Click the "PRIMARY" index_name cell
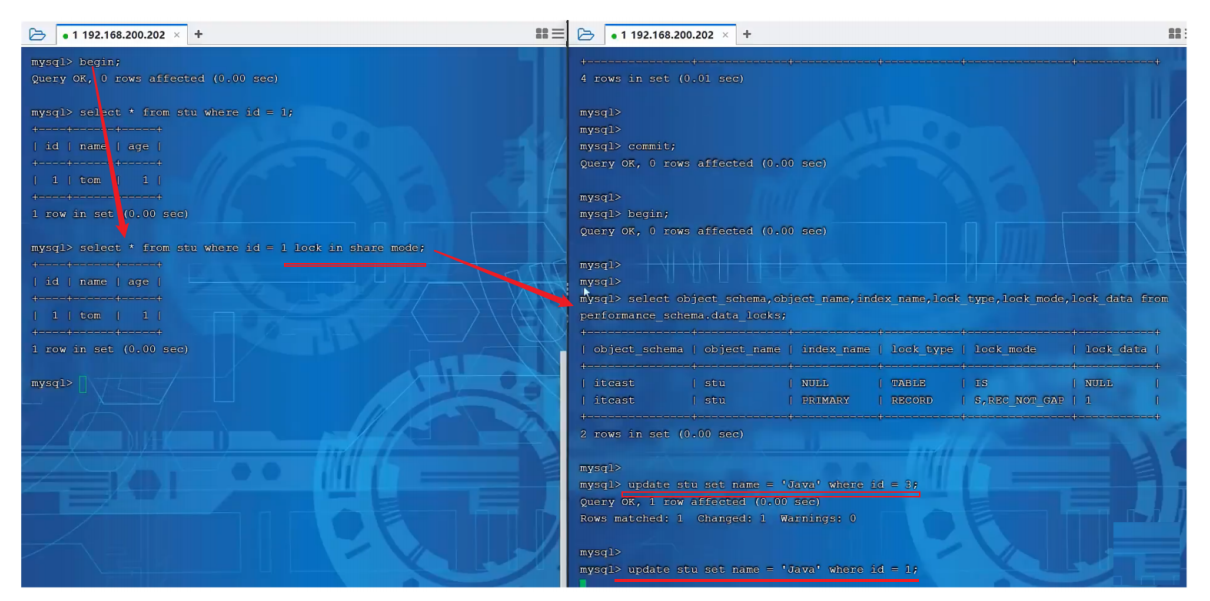1210x601 pixels. tap(825, 400)
